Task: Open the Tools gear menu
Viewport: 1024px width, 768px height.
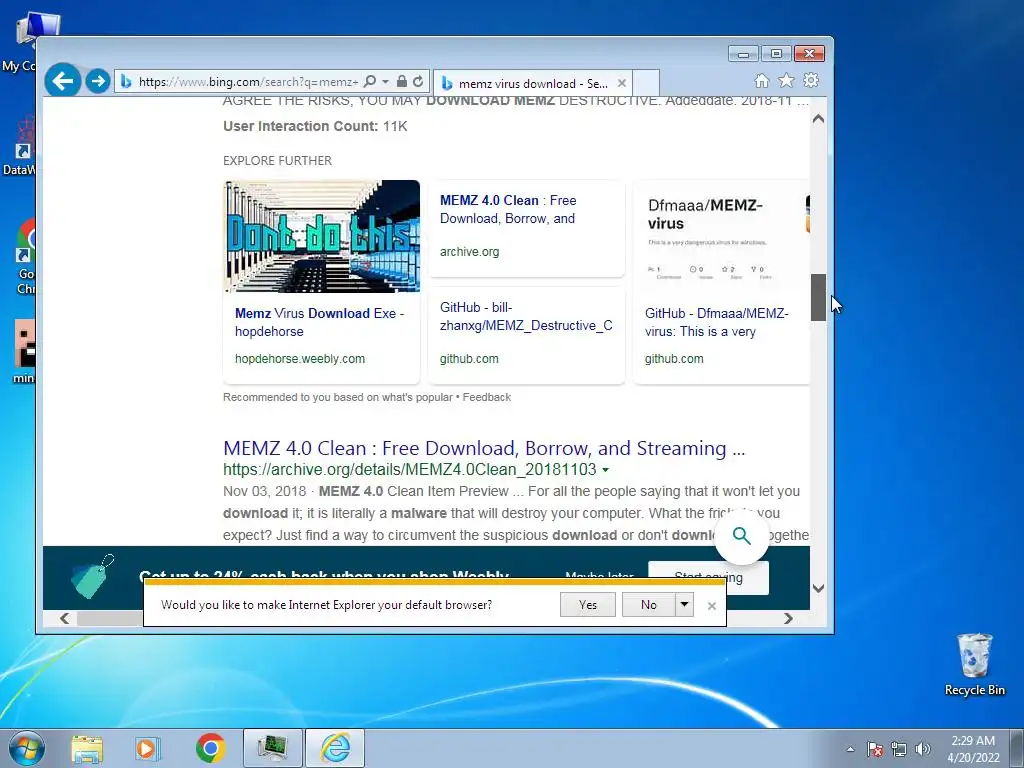Action: click(811, 80)
